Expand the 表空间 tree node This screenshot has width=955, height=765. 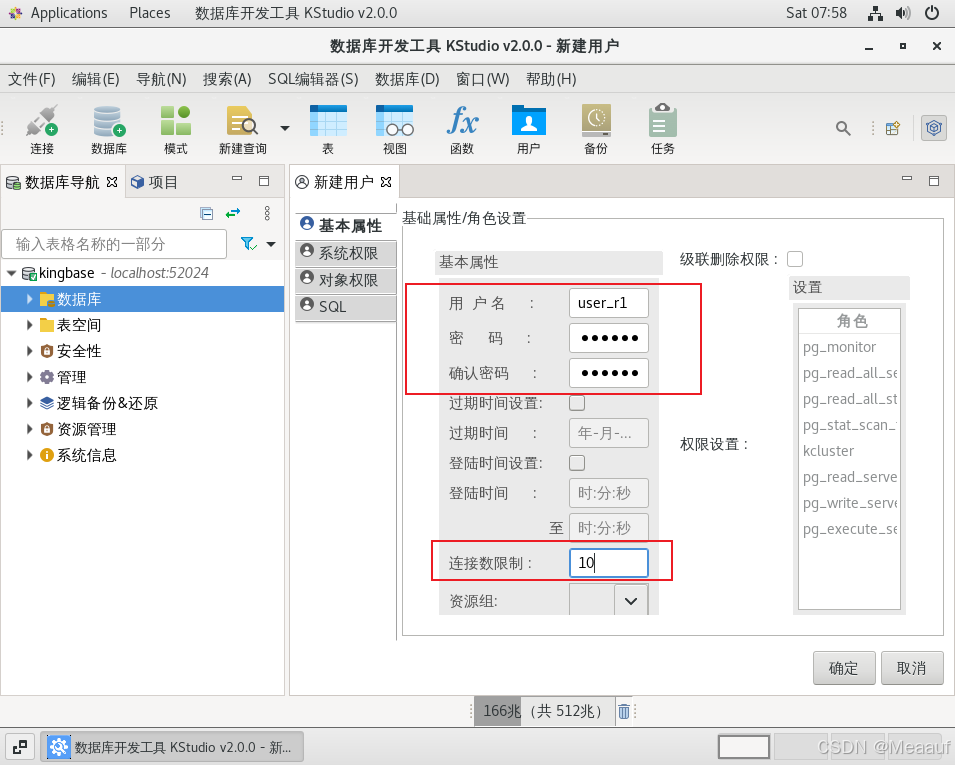tap(29, 325)
